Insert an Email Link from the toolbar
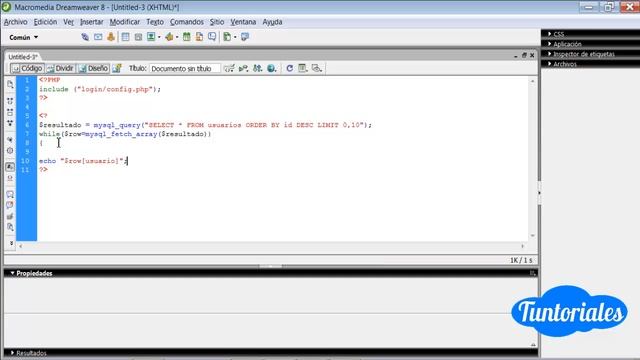Screen dimensions: 640x360 coord(98,37)
